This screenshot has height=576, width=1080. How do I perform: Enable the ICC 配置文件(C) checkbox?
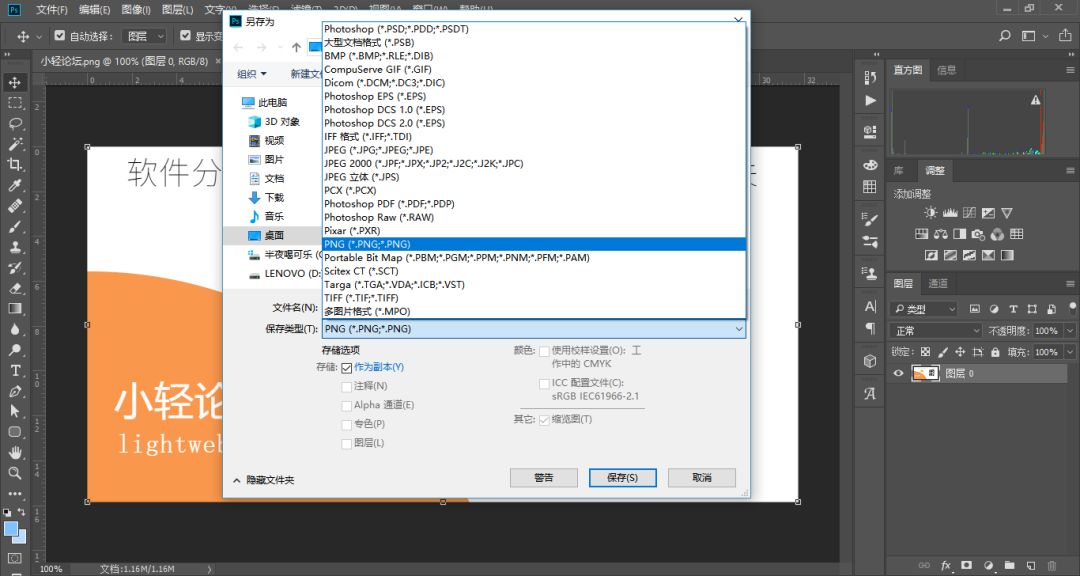[546, 382]
